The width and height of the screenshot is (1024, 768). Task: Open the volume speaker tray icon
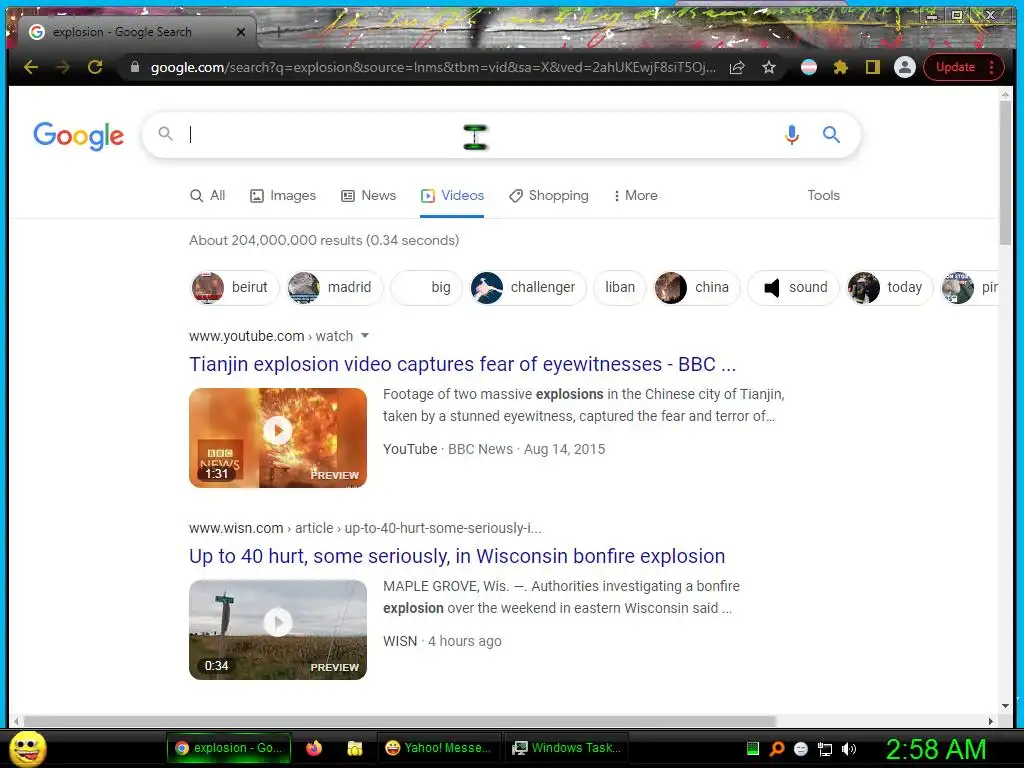click(849, 749)
